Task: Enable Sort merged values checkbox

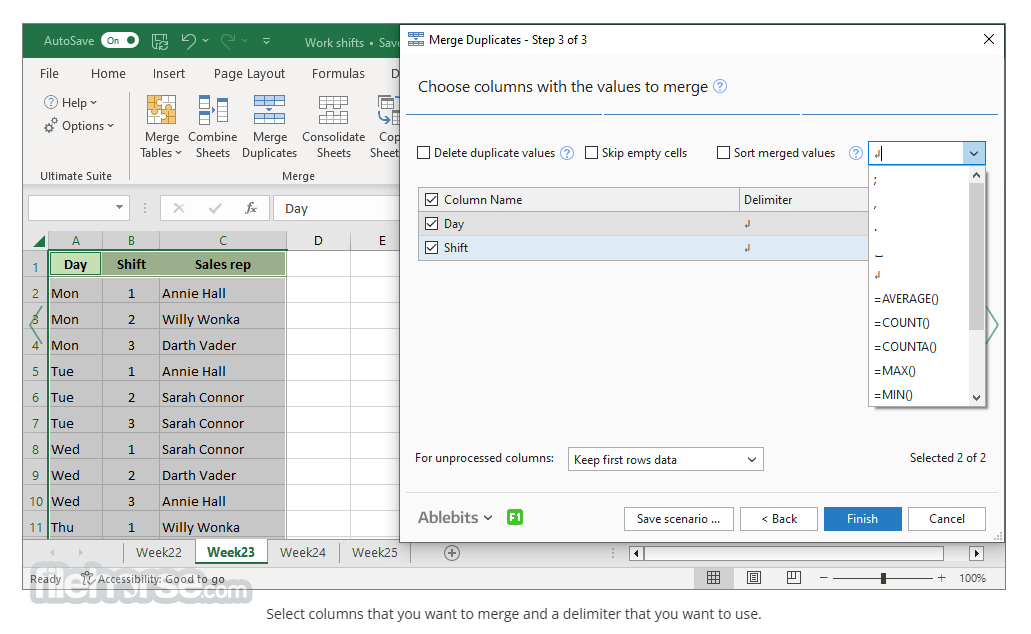Action: click(x=723, y=153)
